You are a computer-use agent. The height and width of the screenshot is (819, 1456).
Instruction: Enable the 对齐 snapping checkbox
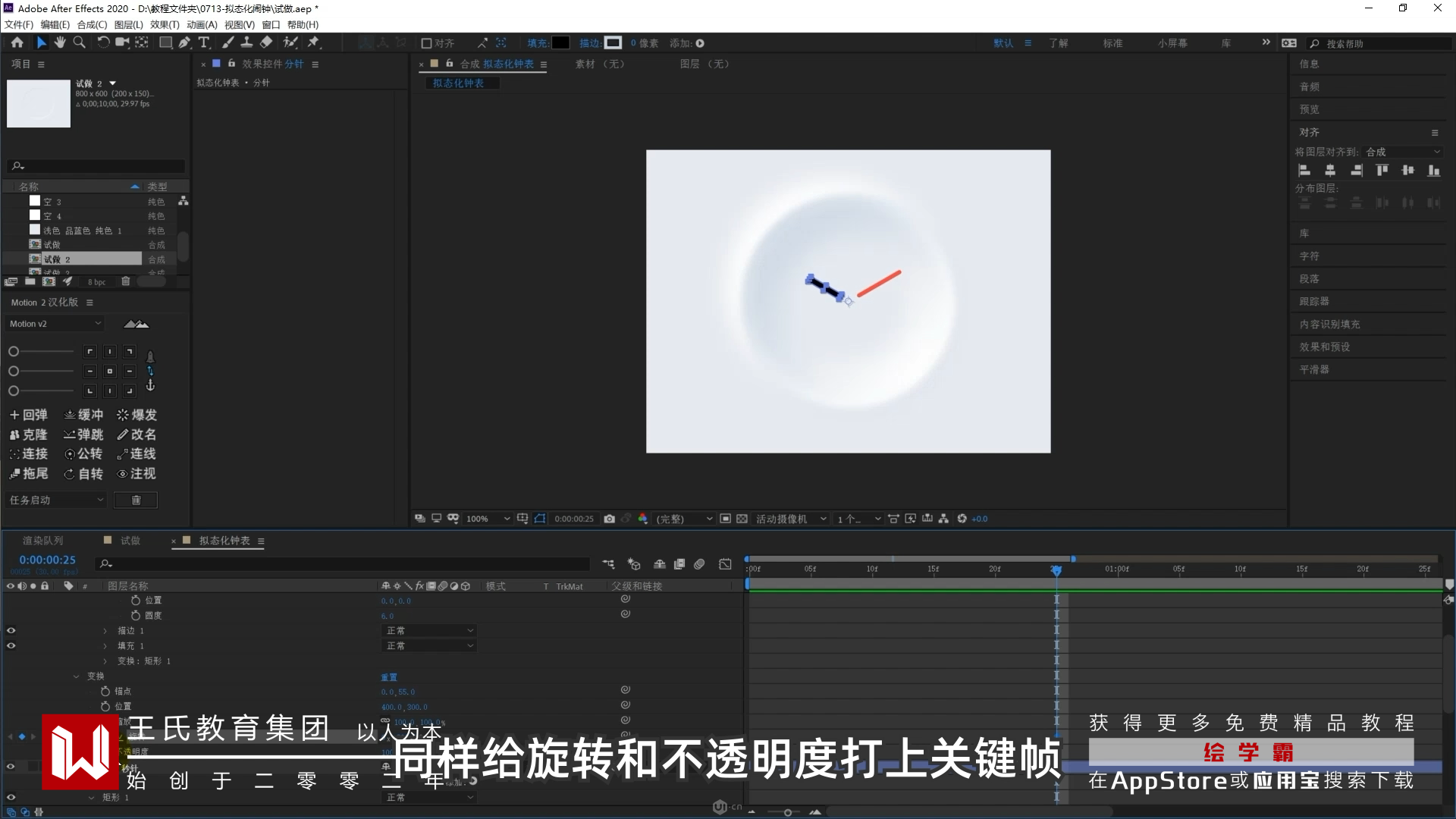(426, 43)
